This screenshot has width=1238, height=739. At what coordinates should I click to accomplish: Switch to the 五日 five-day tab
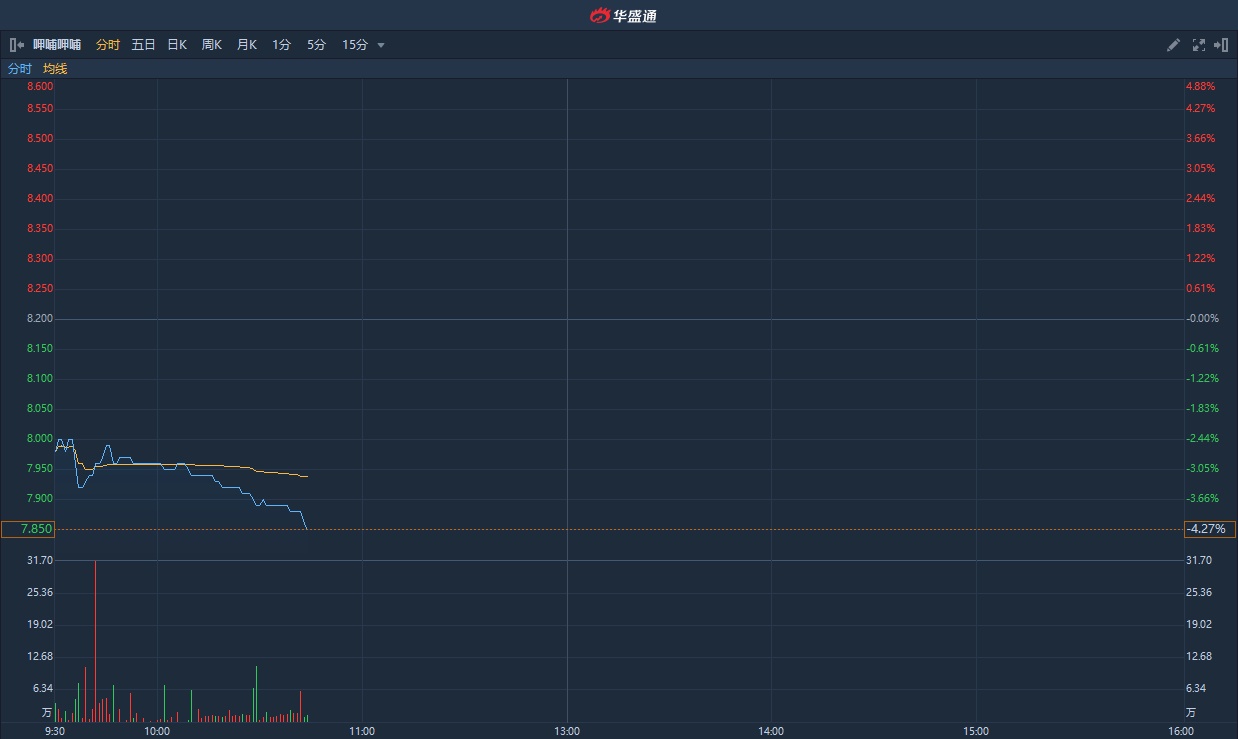click(x=143, y=45)
